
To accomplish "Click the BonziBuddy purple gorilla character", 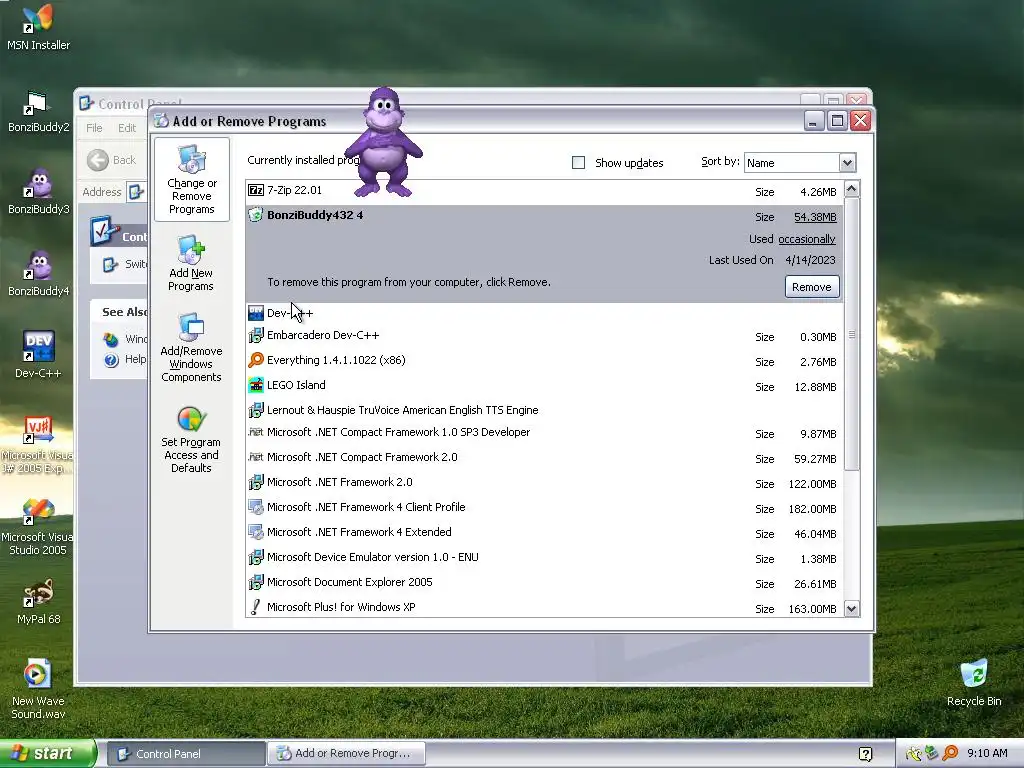I will pyautogui.click(x=383, y=142).
